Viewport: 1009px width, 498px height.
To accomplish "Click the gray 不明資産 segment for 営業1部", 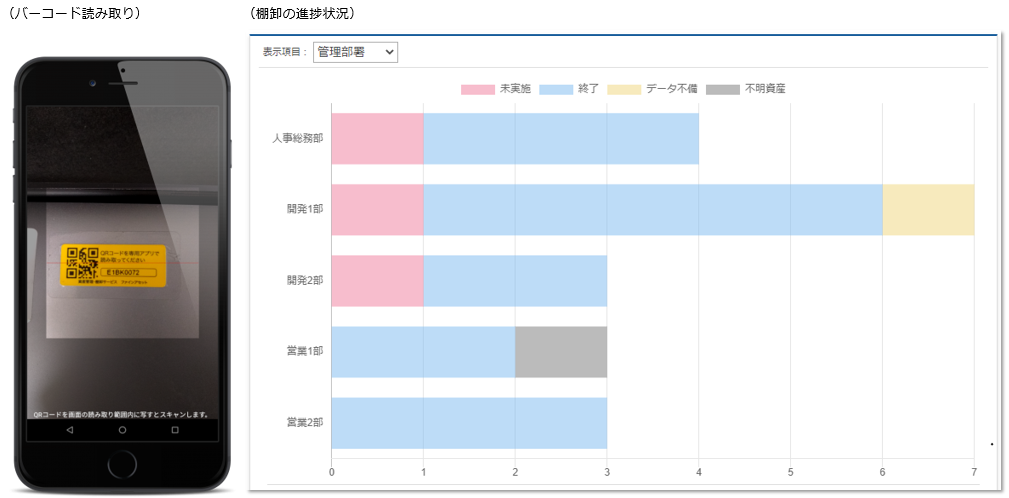I will 561,351.
